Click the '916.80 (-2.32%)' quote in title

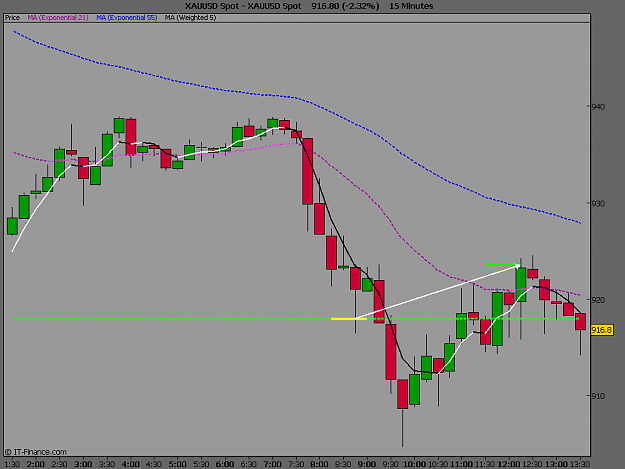tap(345, 6)
